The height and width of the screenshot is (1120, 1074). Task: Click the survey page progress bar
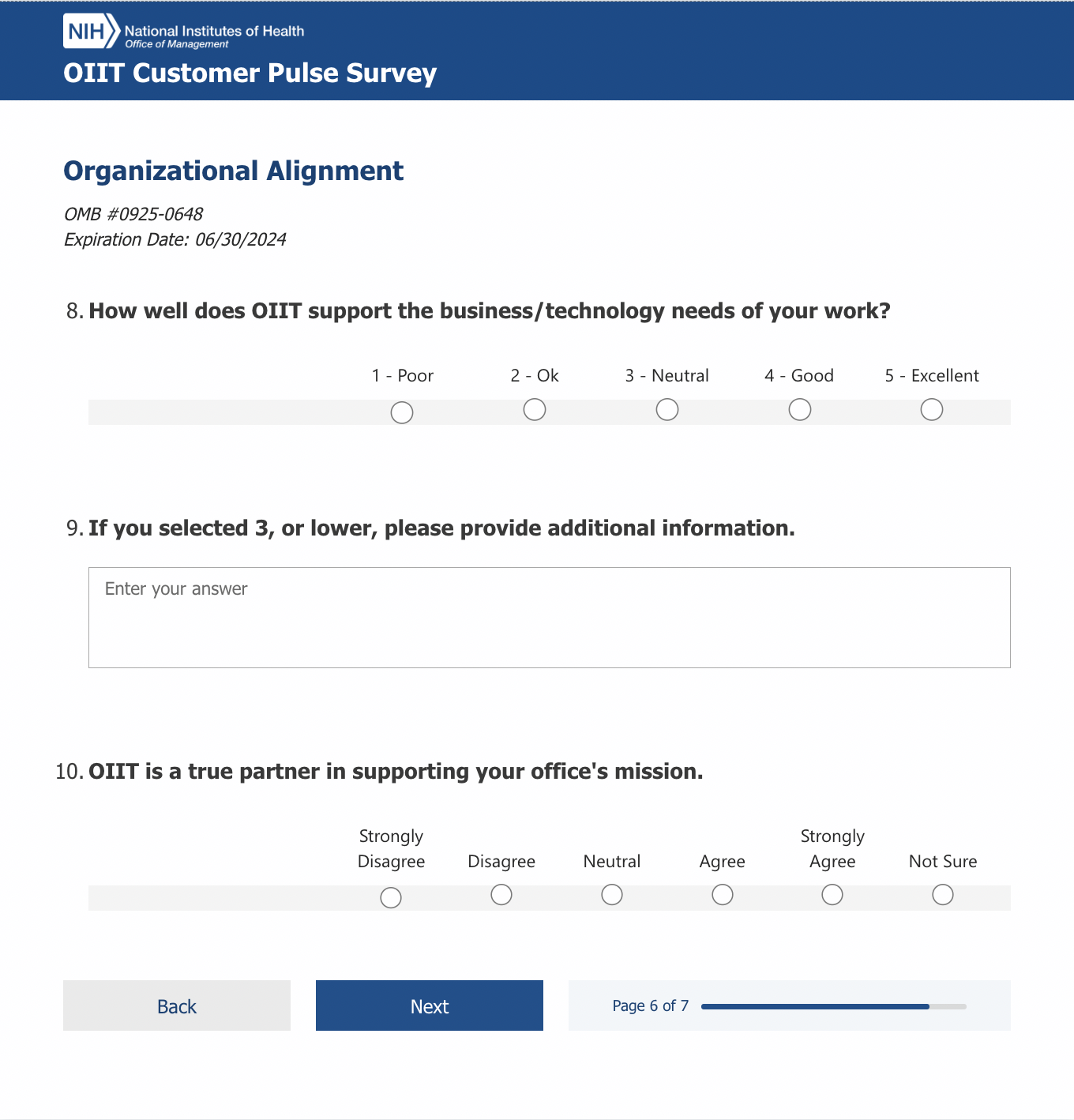click(x=833, y=1006)
